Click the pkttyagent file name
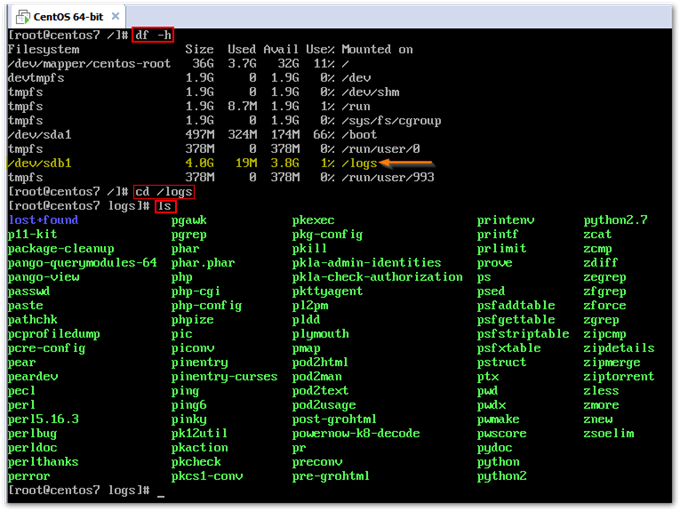 327,292
